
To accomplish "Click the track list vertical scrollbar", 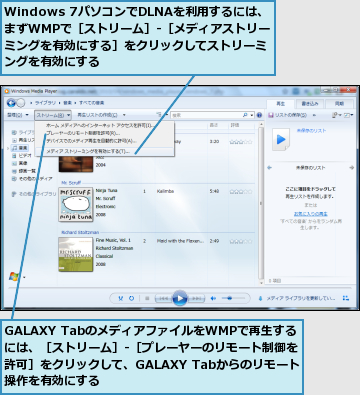I will point(261,203).
